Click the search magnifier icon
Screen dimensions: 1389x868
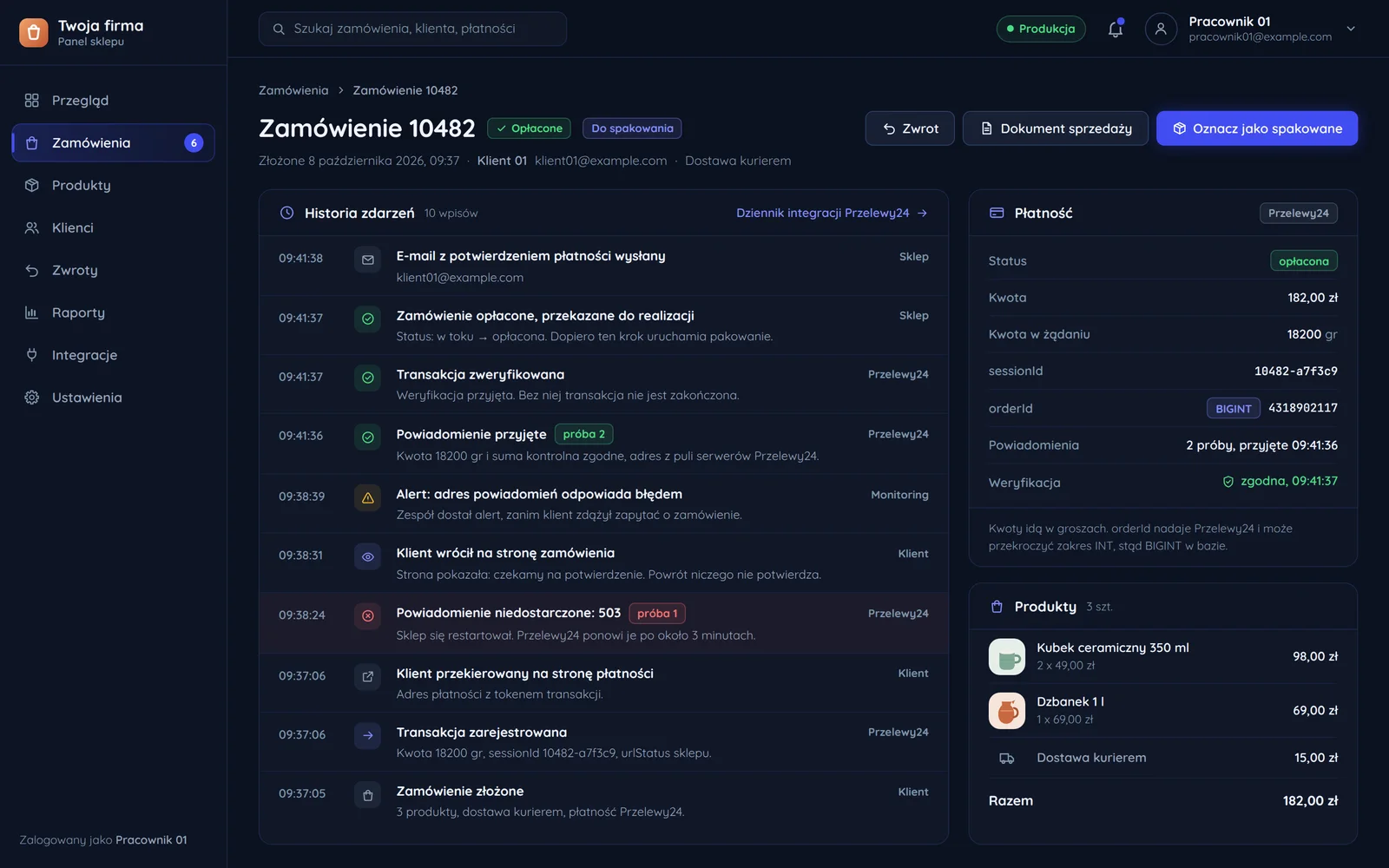tap(279, 29)
